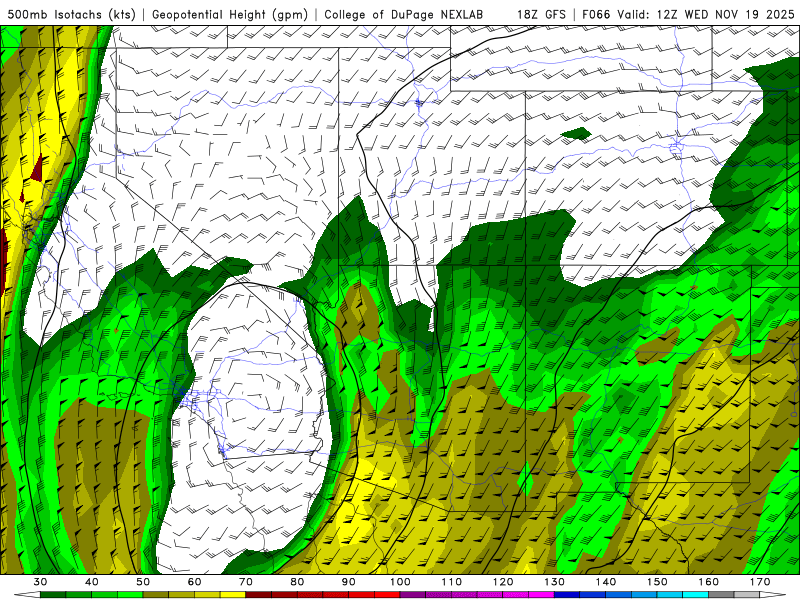
Task: Click the 60 label on the color scale
Action: (x=195, y=582)
